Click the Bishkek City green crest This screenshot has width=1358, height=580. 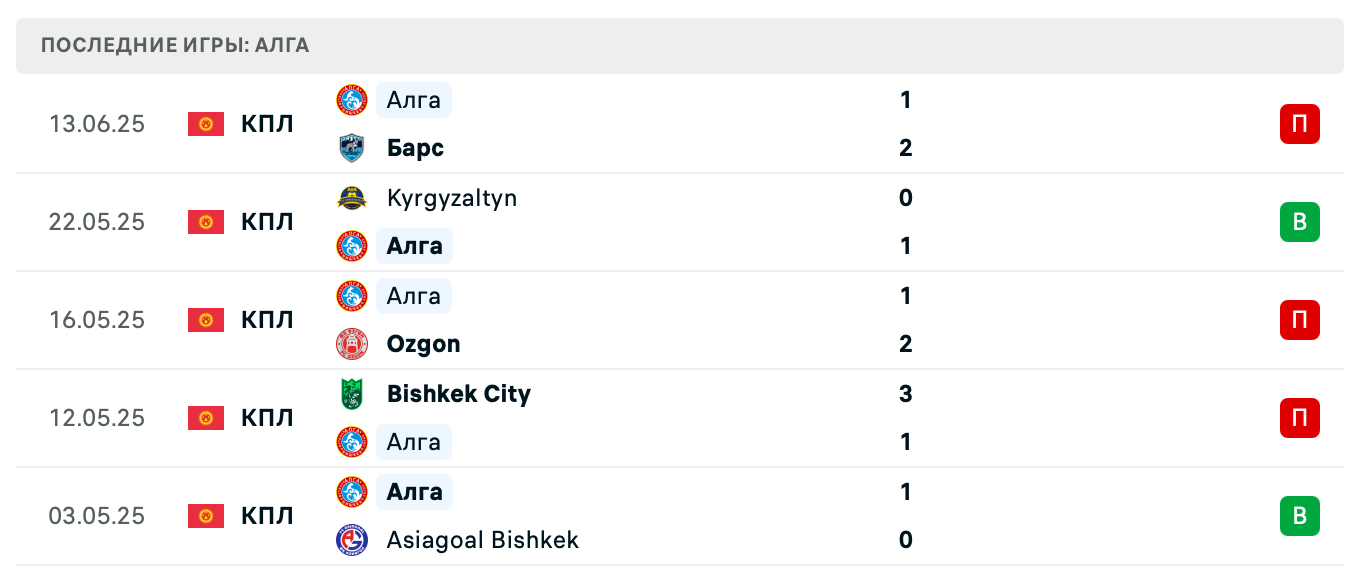(352, 394)
